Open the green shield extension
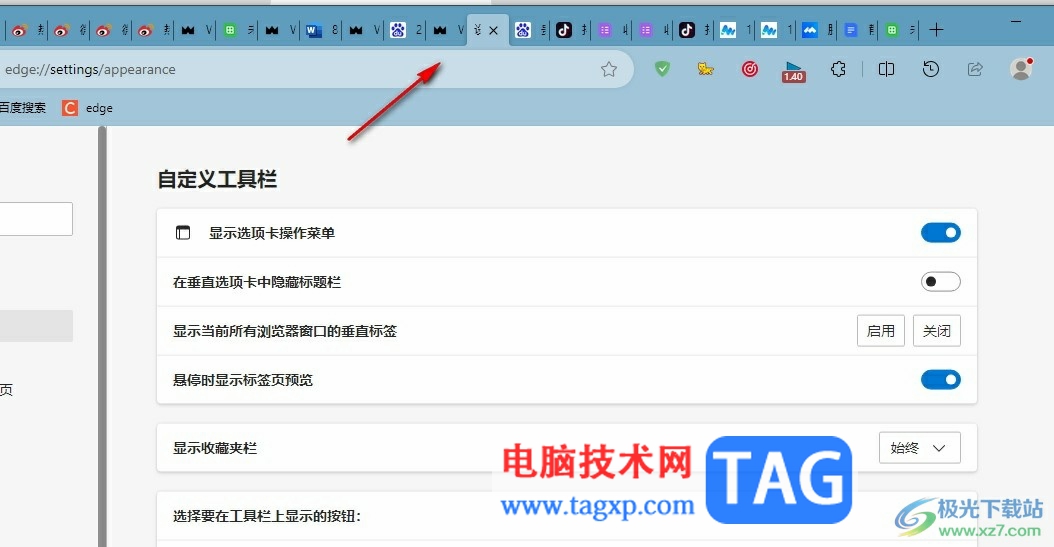 tap(662, 69)
